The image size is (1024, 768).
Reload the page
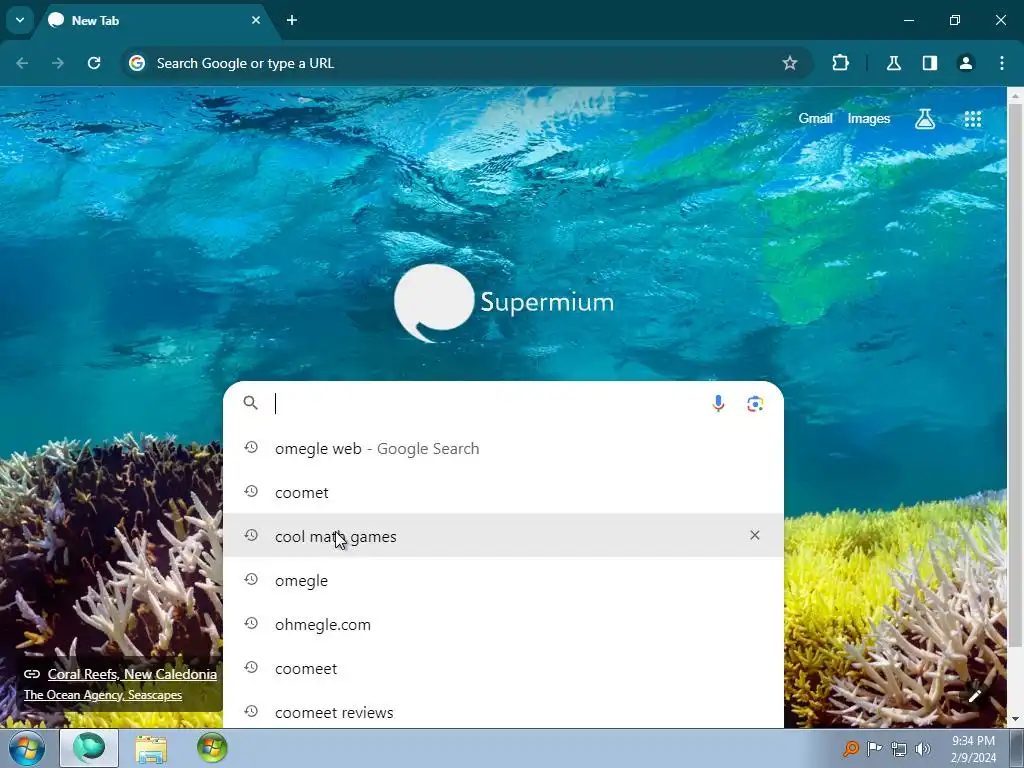[x=94, y=63]
